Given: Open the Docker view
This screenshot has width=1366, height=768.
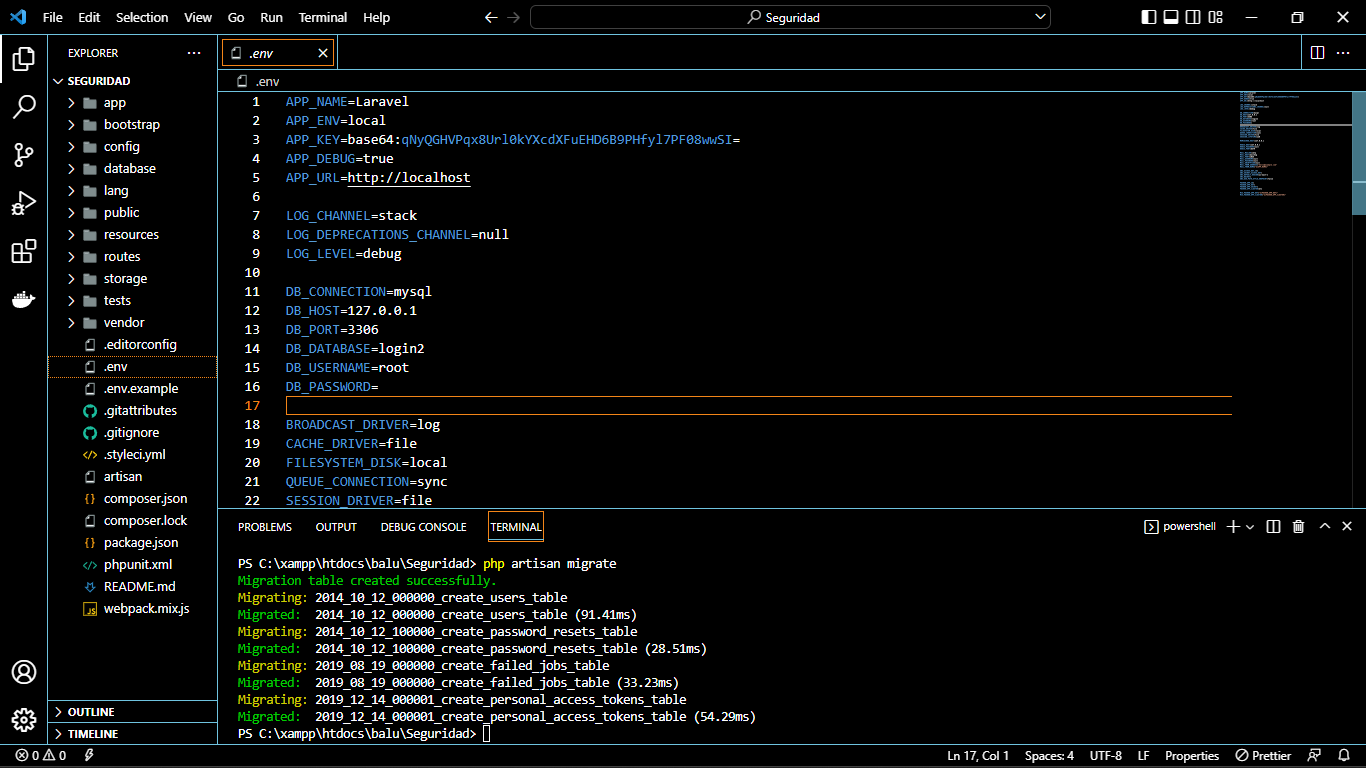Looking at the screenshot, I should click(24, 299).
